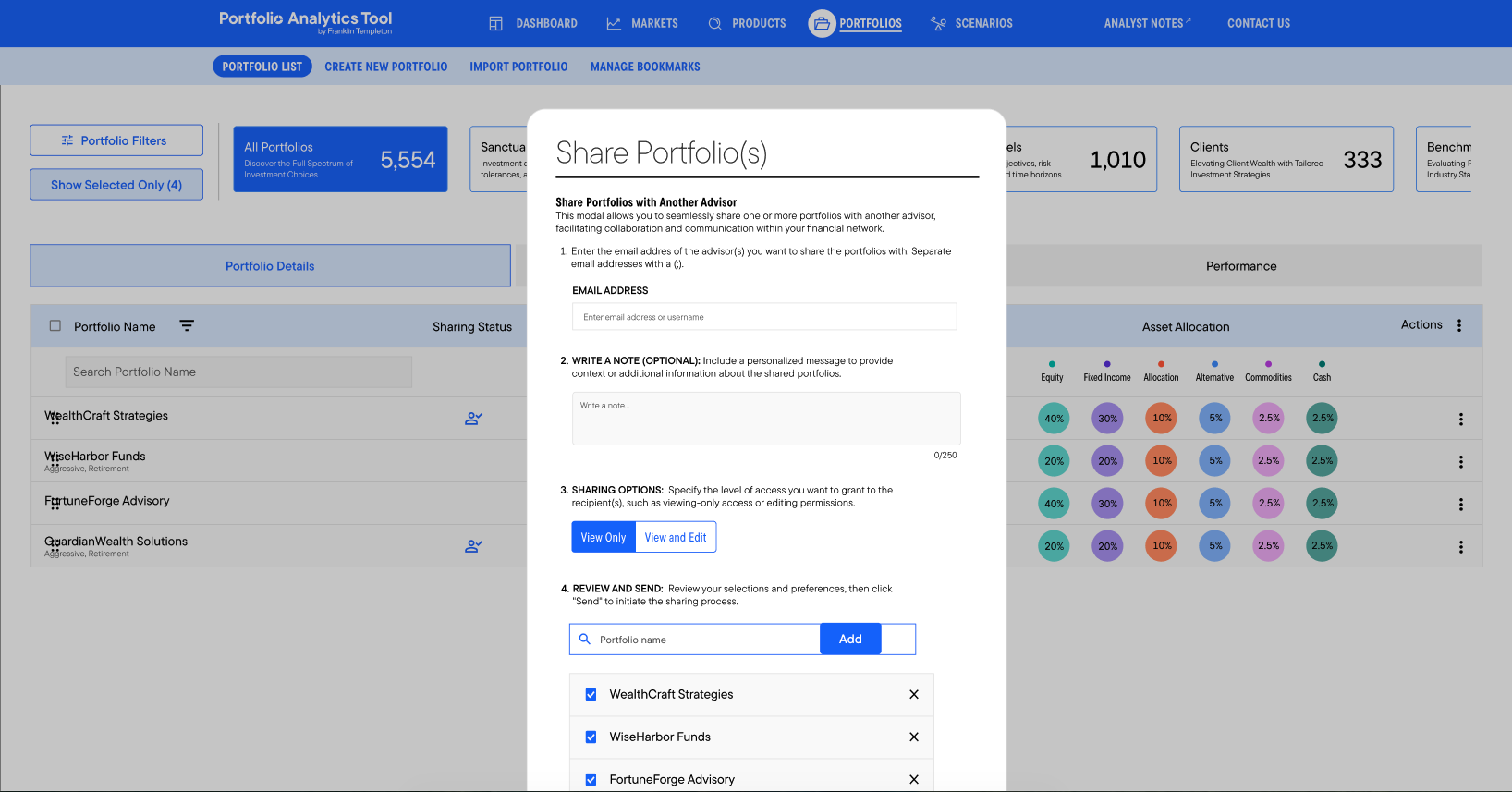Image resolution: width=1512 pixels, height=792 pixels.
Task: Click the Portfolio Filters button
Action: tap(116, 140)
